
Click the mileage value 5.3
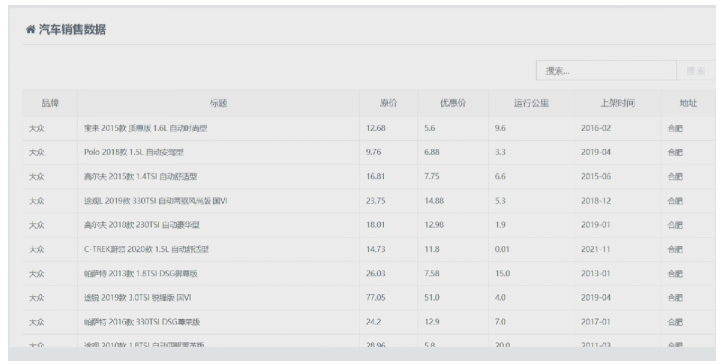pos(500,201)
